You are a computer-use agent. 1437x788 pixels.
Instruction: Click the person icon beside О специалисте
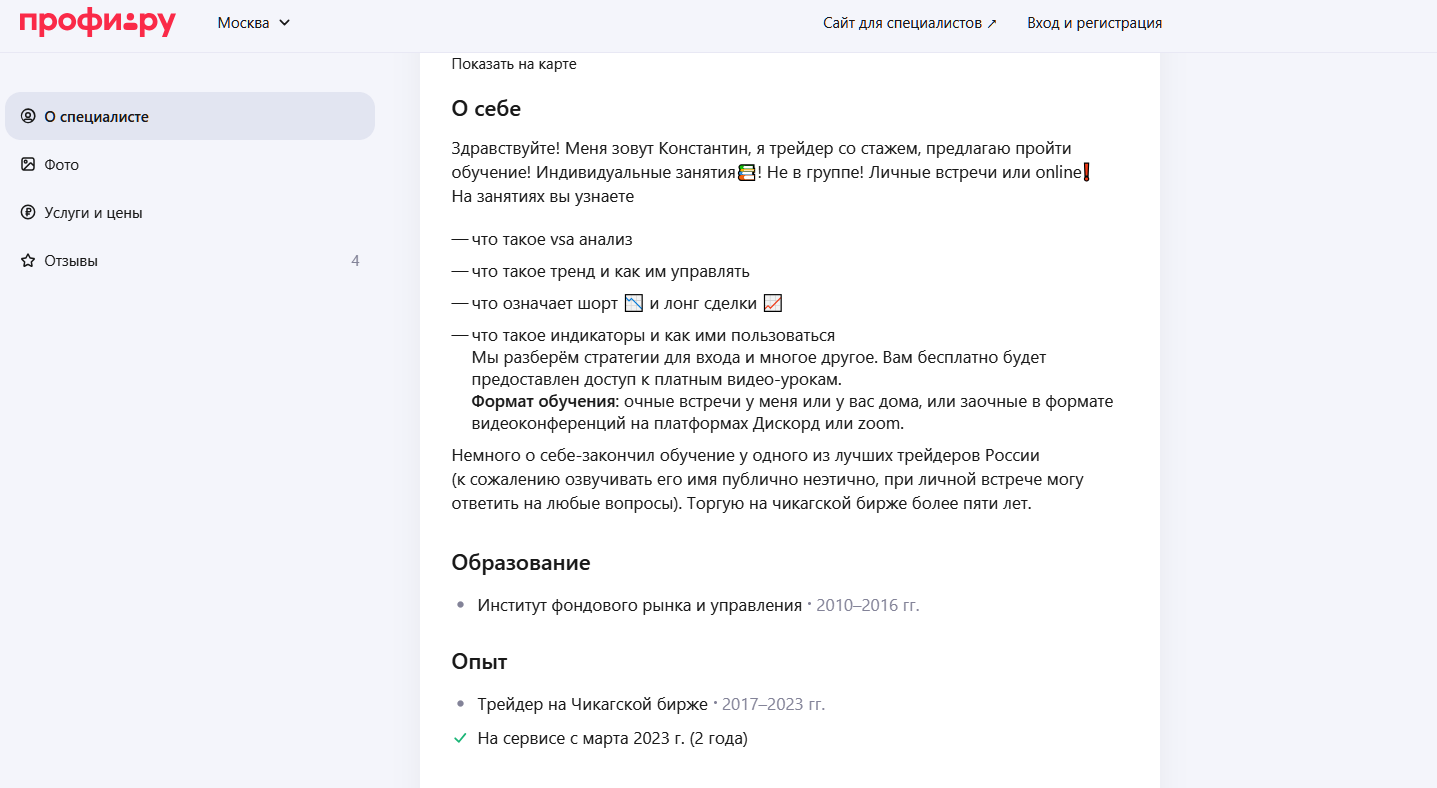click(x=28, y=116)
